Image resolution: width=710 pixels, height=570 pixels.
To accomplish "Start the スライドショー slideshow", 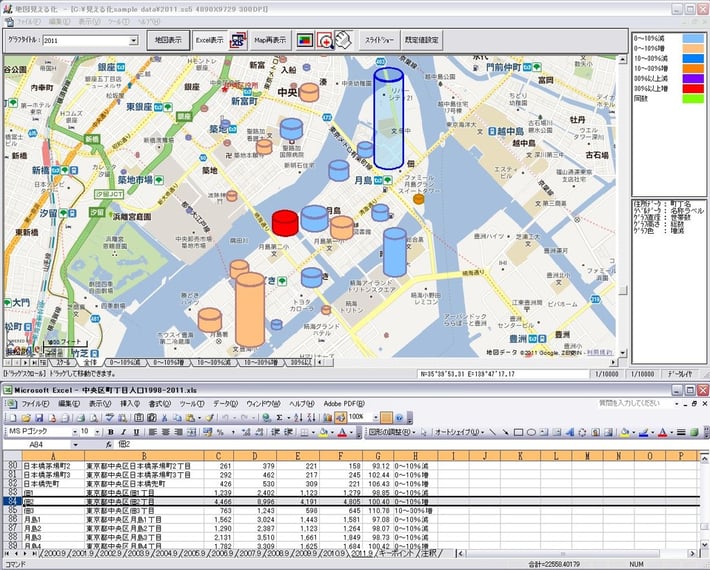I will click(378, 40).
